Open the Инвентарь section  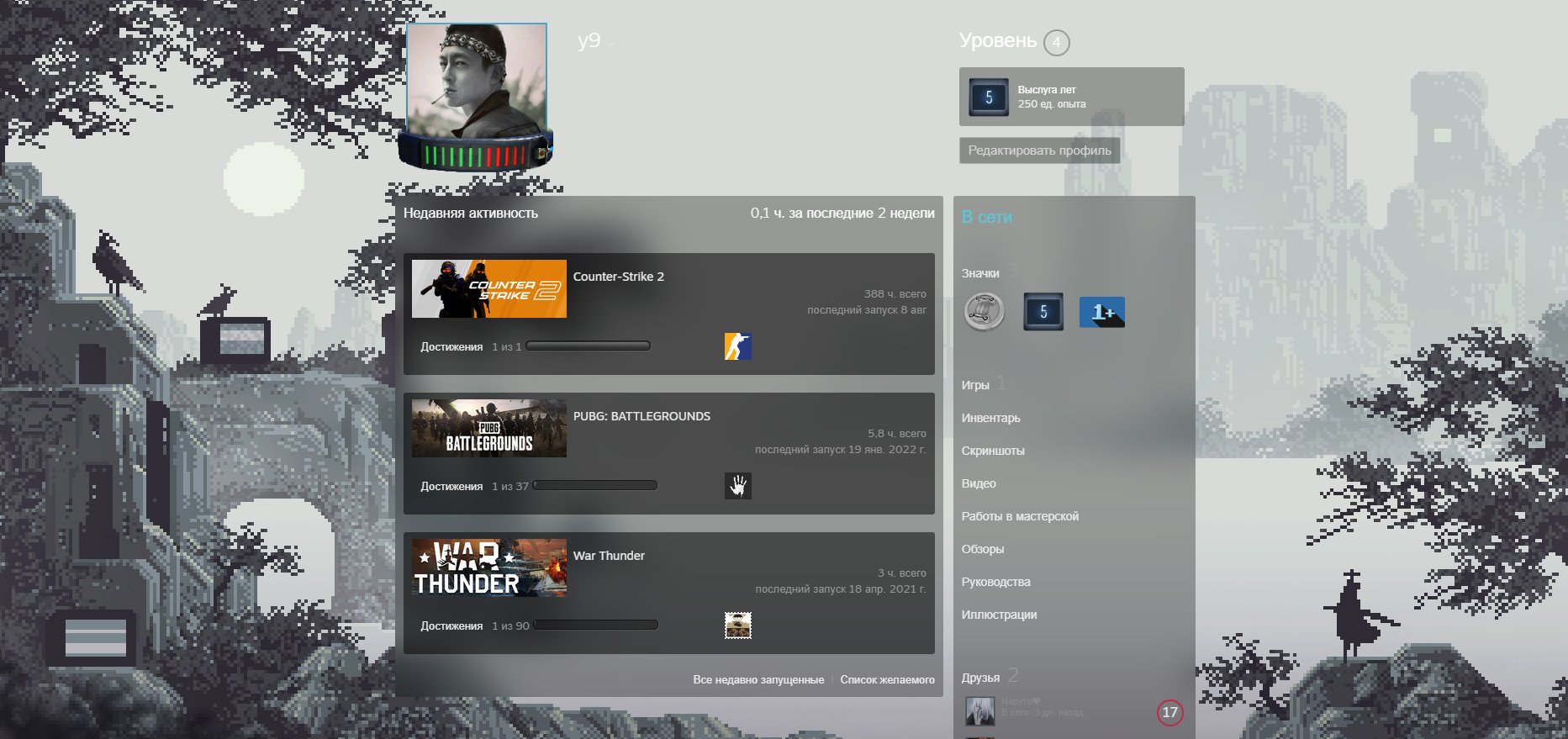coord(990,418)
